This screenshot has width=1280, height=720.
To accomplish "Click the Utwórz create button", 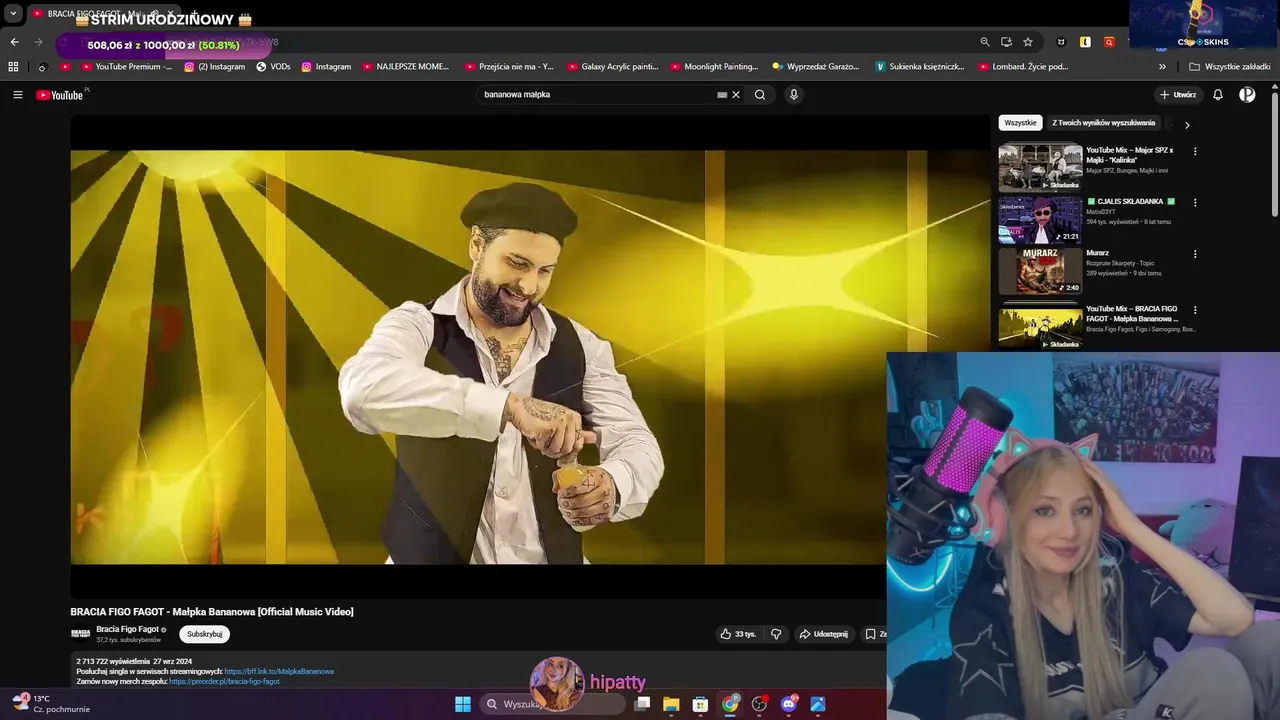I will [1178, 95].
